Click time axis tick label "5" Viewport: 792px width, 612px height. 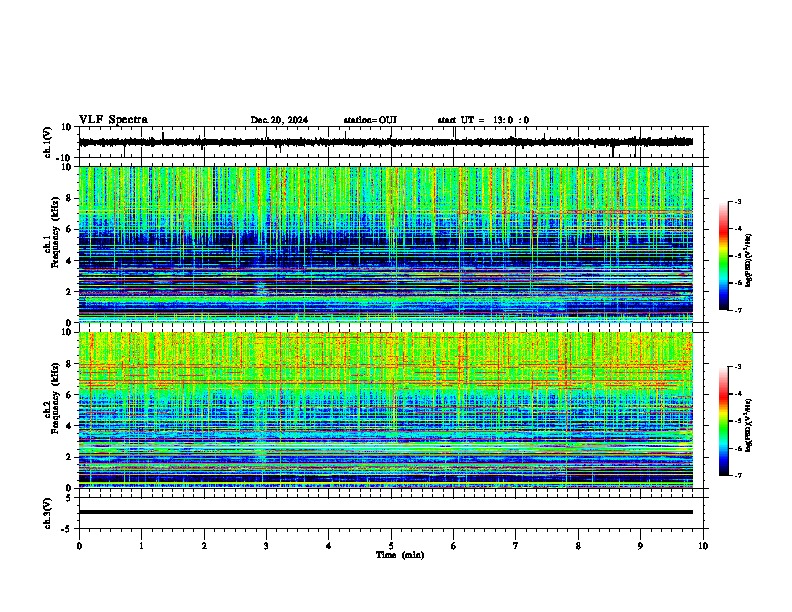[x=391, y=546]
